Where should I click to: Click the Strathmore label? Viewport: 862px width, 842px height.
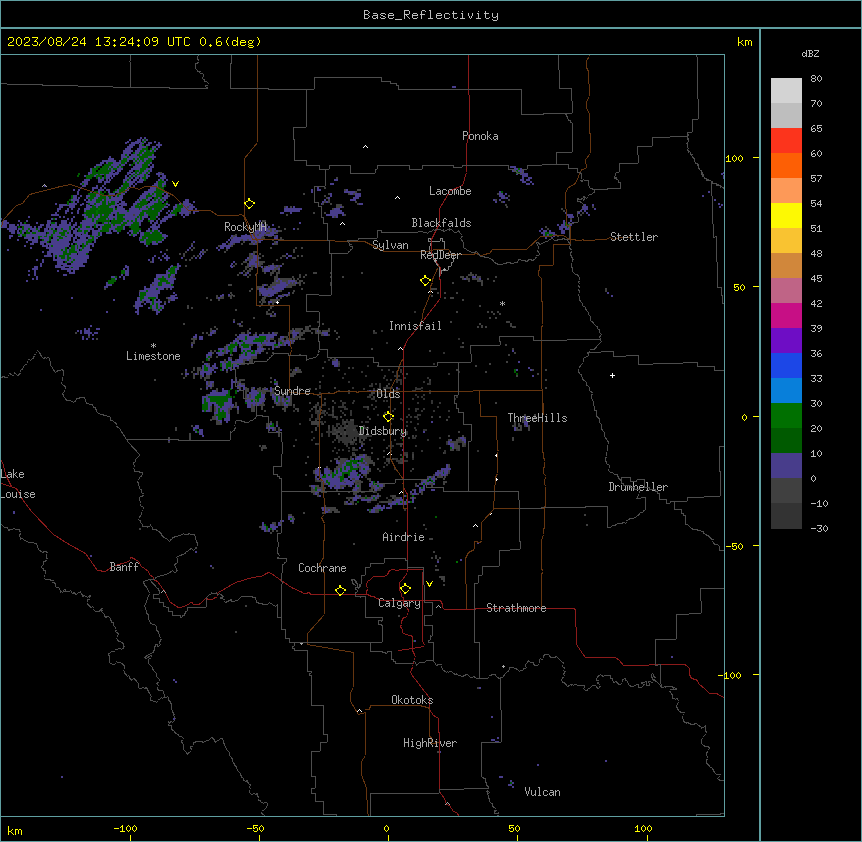[516, 608]
